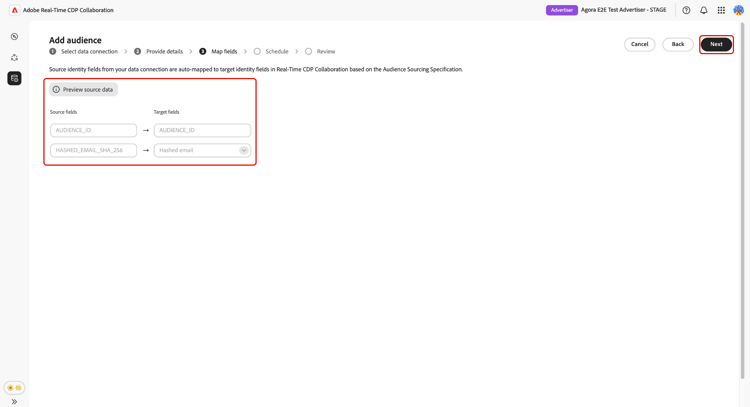Click Adobe Real-Time CDP Collaboration title

click(68, 10)
